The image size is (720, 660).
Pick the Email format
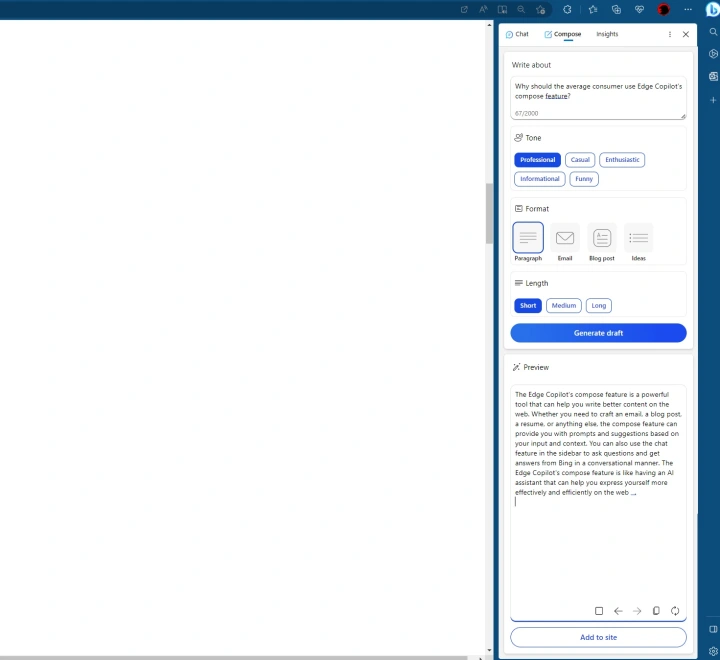(565, 239)
